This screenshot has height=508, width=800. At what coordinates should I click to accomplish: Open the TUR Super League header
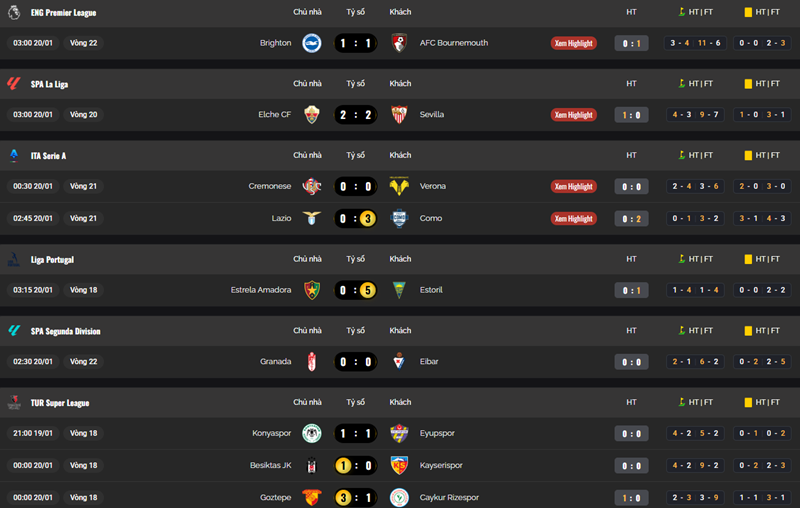pyautogui.click(x=60, y=403)
